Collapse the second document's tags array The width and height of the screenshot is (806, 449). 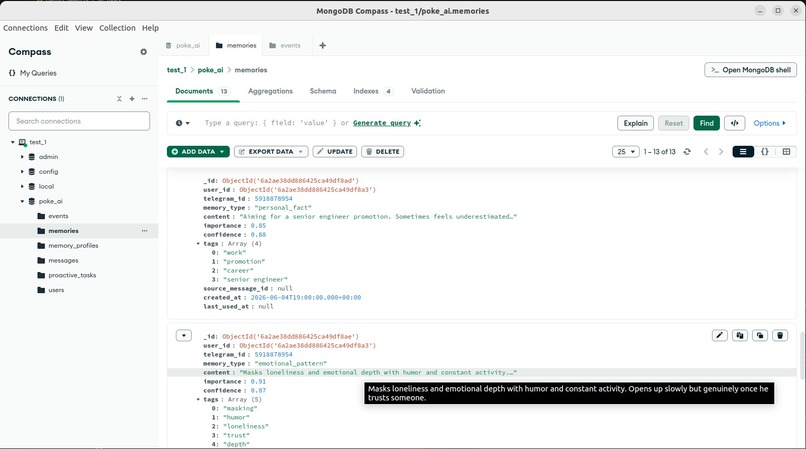(x=198, y=400)
